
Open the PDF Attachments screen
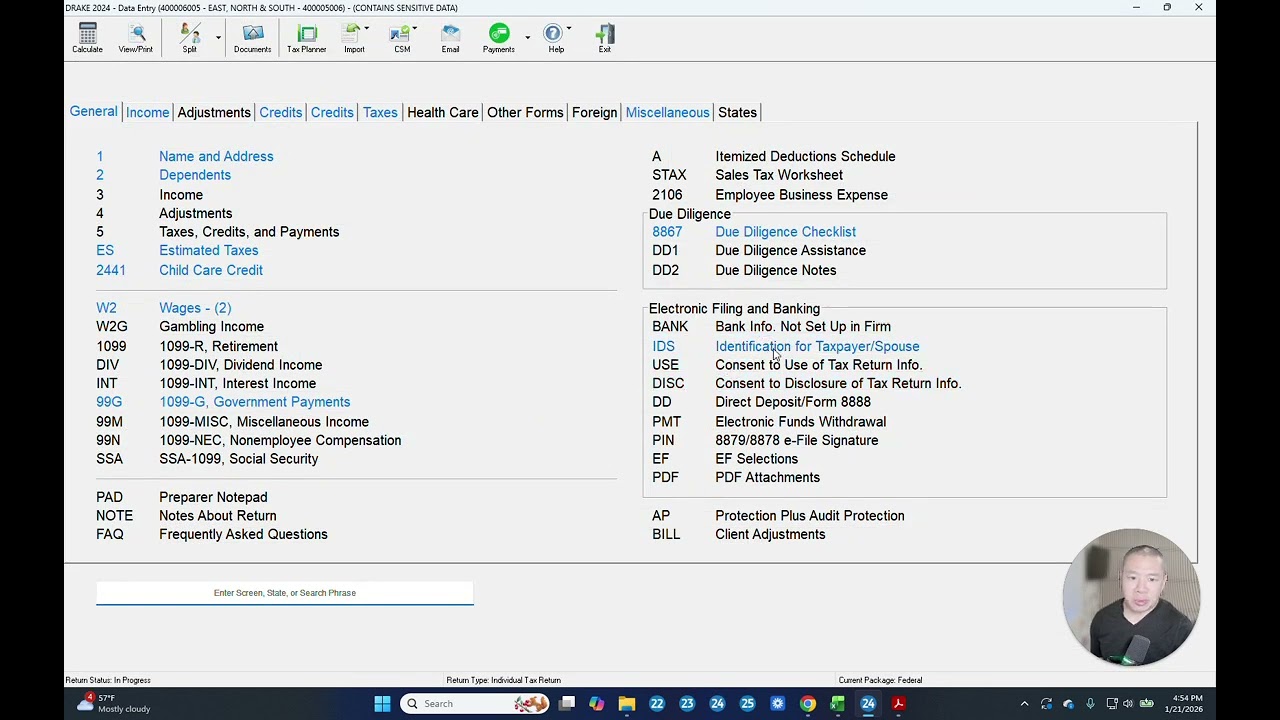pos(767,478)
